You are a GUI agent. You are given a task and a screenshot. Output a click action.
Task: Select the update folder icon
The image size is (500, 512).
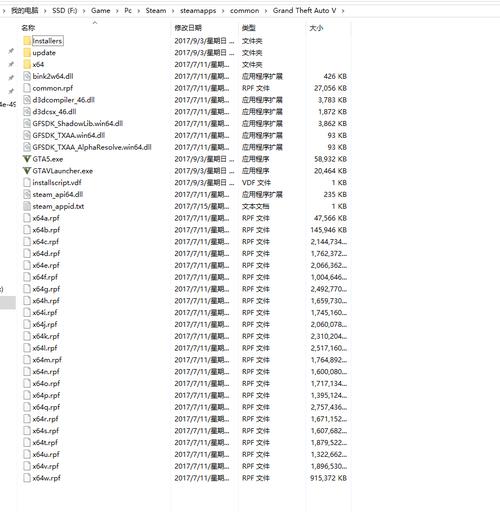(27, 53)
